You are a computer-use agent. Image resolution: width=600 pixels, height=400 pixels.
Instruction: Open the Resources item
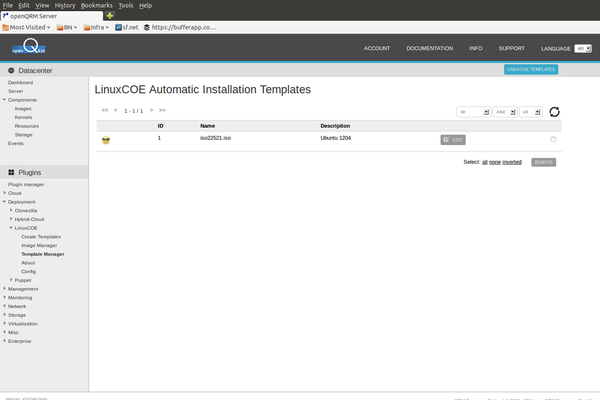(x=27, y=126)
